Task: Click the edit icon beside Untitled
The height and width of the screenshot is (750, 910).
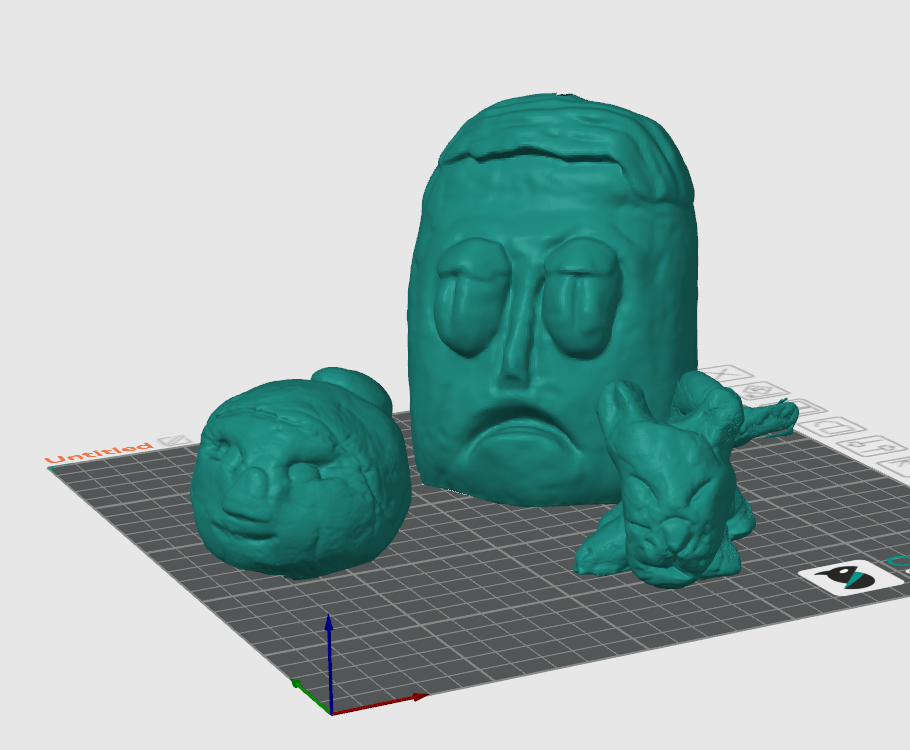Action: 174,441
